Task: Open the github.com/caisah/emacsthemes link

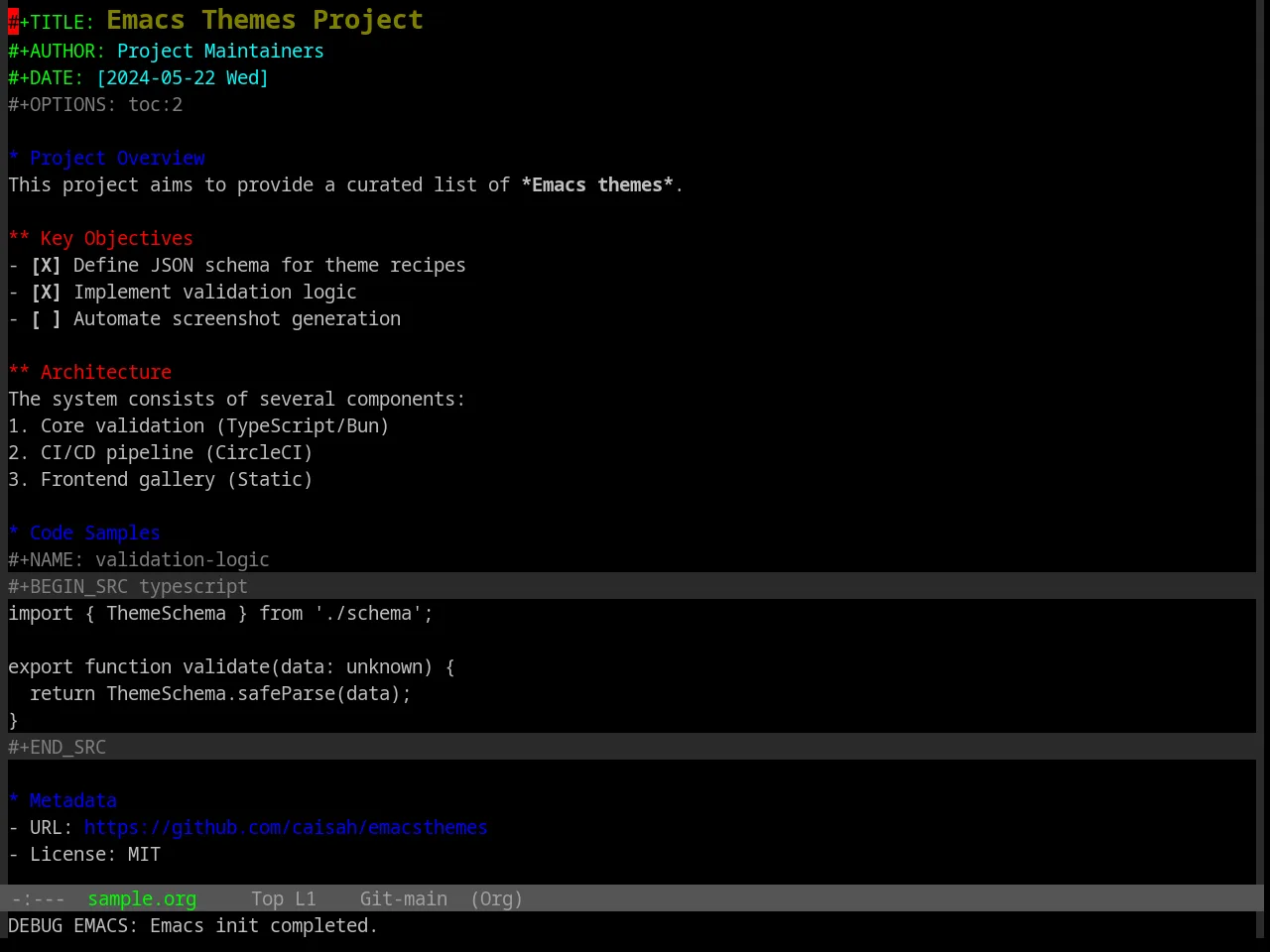Action: (286, 828)
